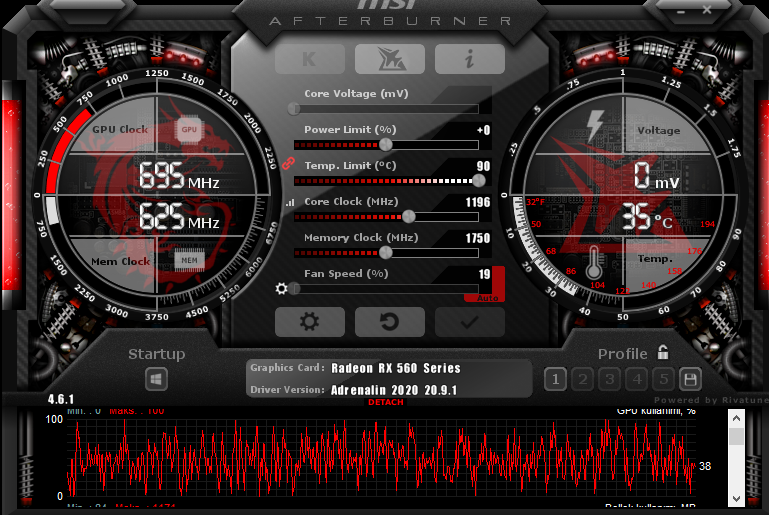This screenshot has height=515, width=769.
Task: Select profile slot 5
Action: 664,379
